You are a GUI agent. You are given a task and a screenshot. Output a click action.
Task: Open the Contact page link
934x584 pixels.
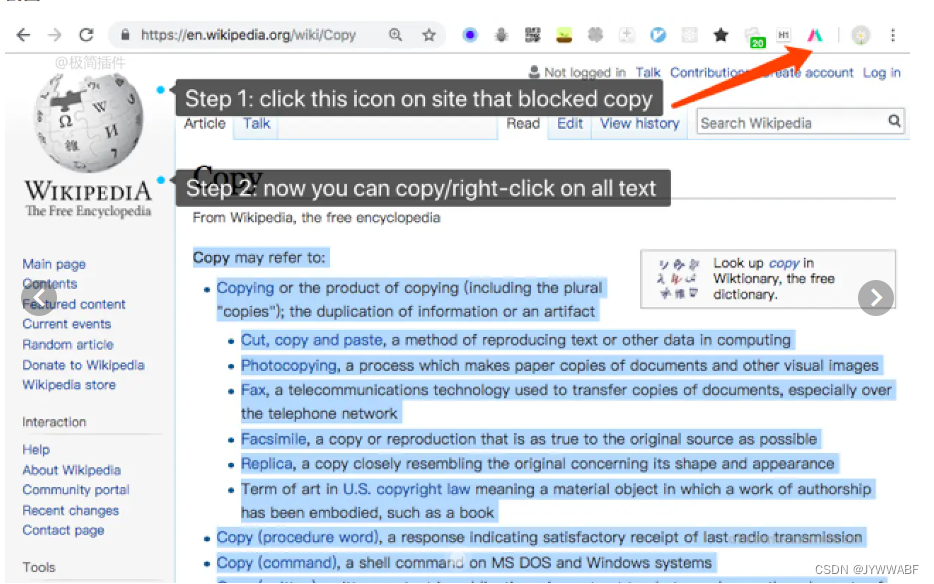tap(63, 530)
